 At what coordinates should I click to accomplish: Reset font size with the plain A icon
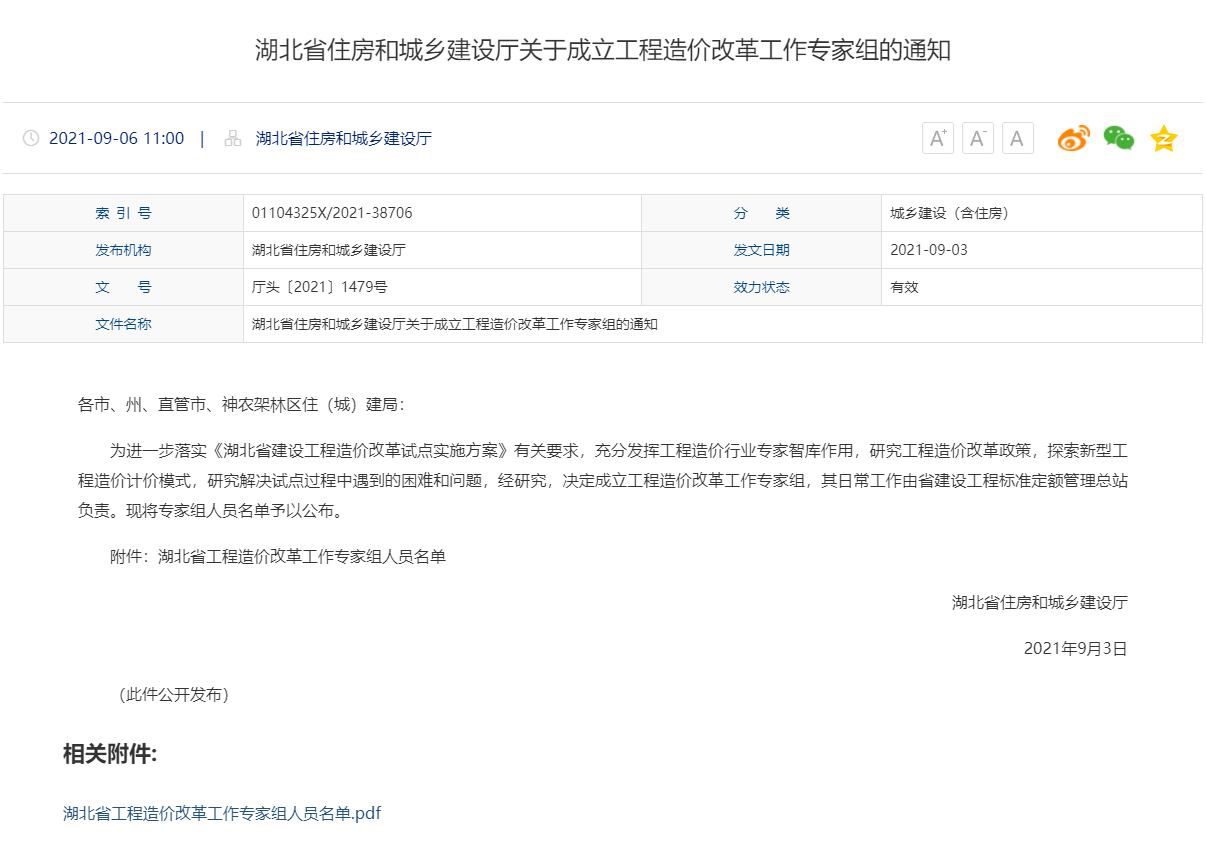[x=1017, y=138]
